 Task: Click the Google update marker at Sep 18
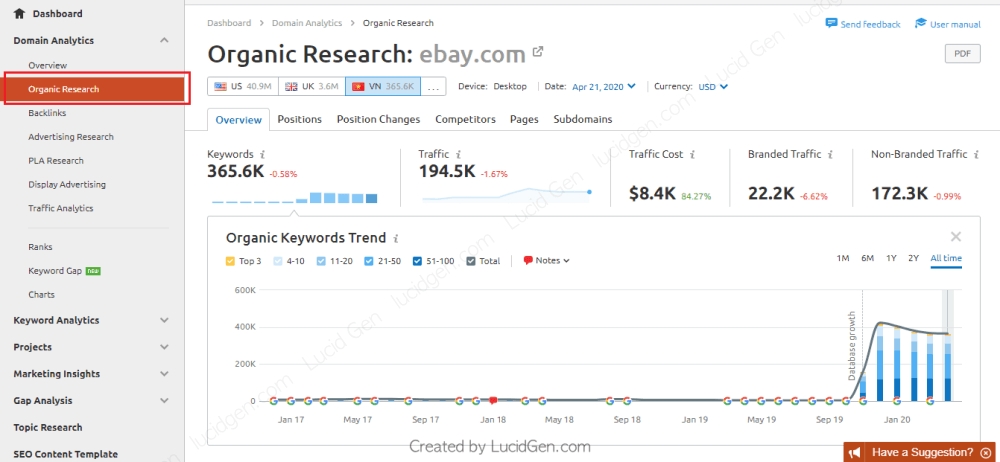(627, 401)
